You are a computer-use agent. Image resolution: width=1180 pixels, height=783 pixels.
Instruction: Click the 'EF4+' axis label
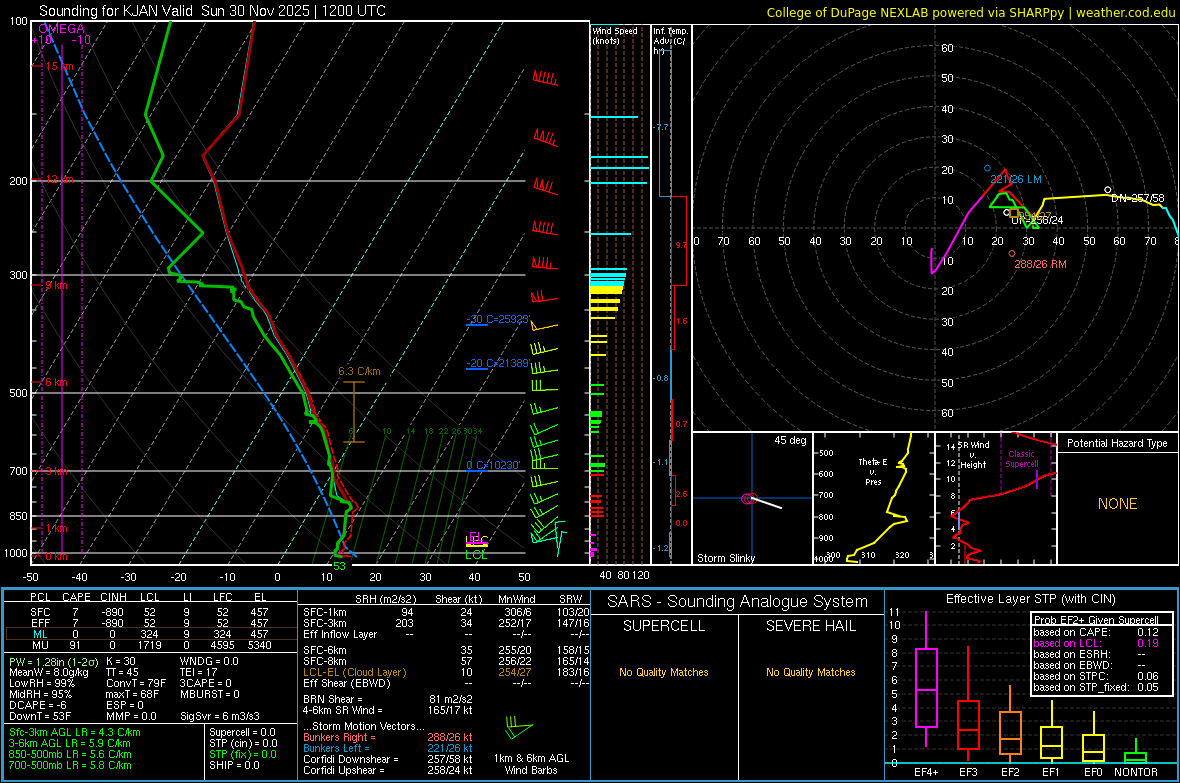(x=926, y=772)
